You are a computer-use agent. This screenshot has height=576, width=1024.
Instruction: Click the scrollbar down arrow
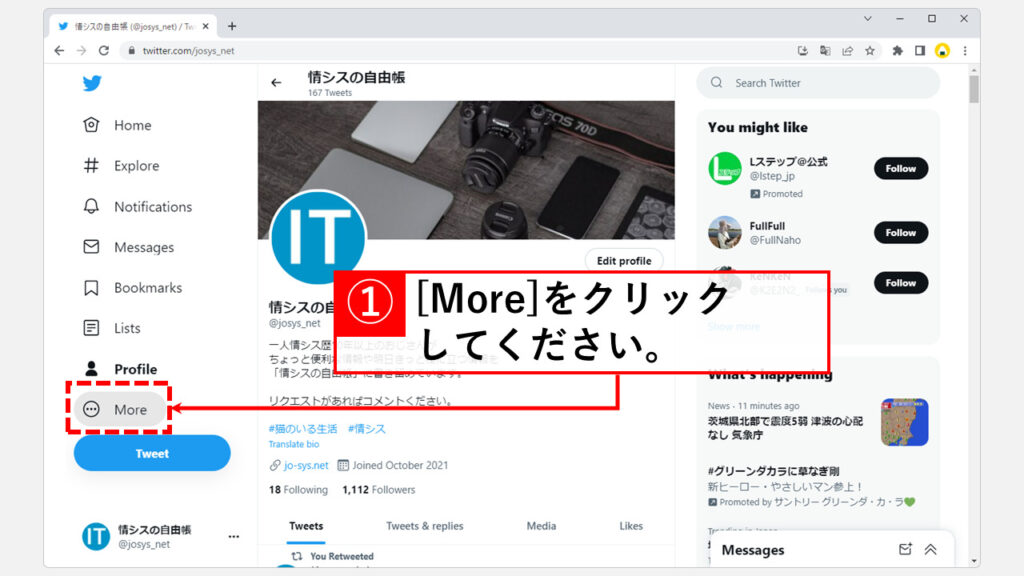coord(974,560)
